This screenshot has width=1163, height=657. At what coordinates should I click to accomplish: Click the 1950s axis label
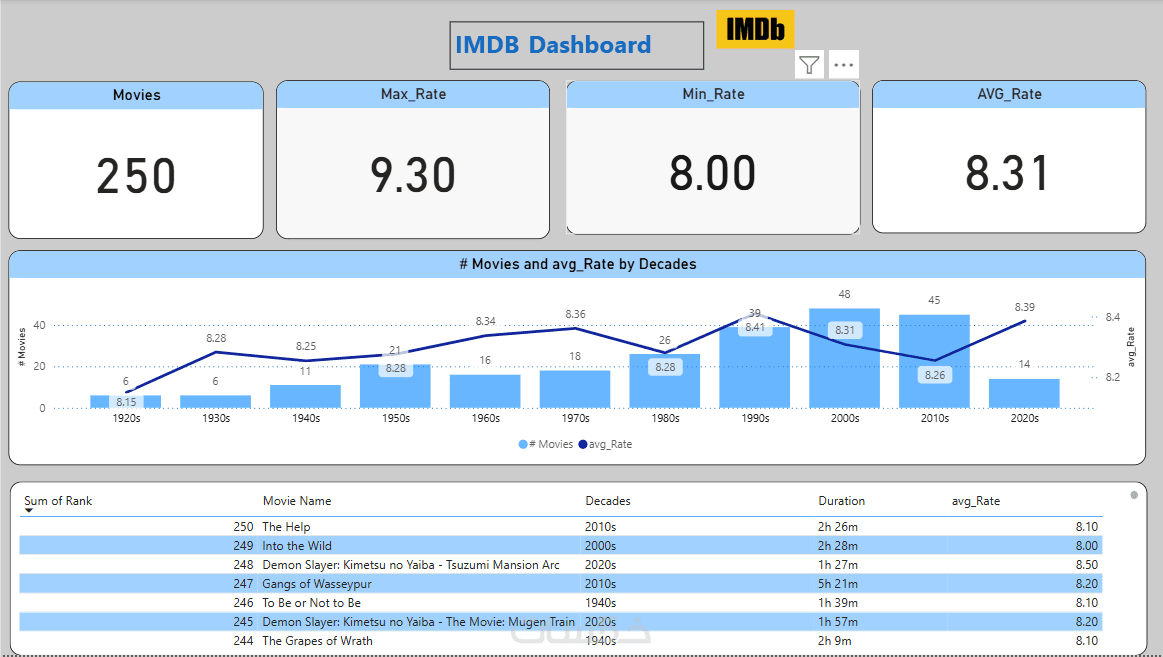pos(395,418)
